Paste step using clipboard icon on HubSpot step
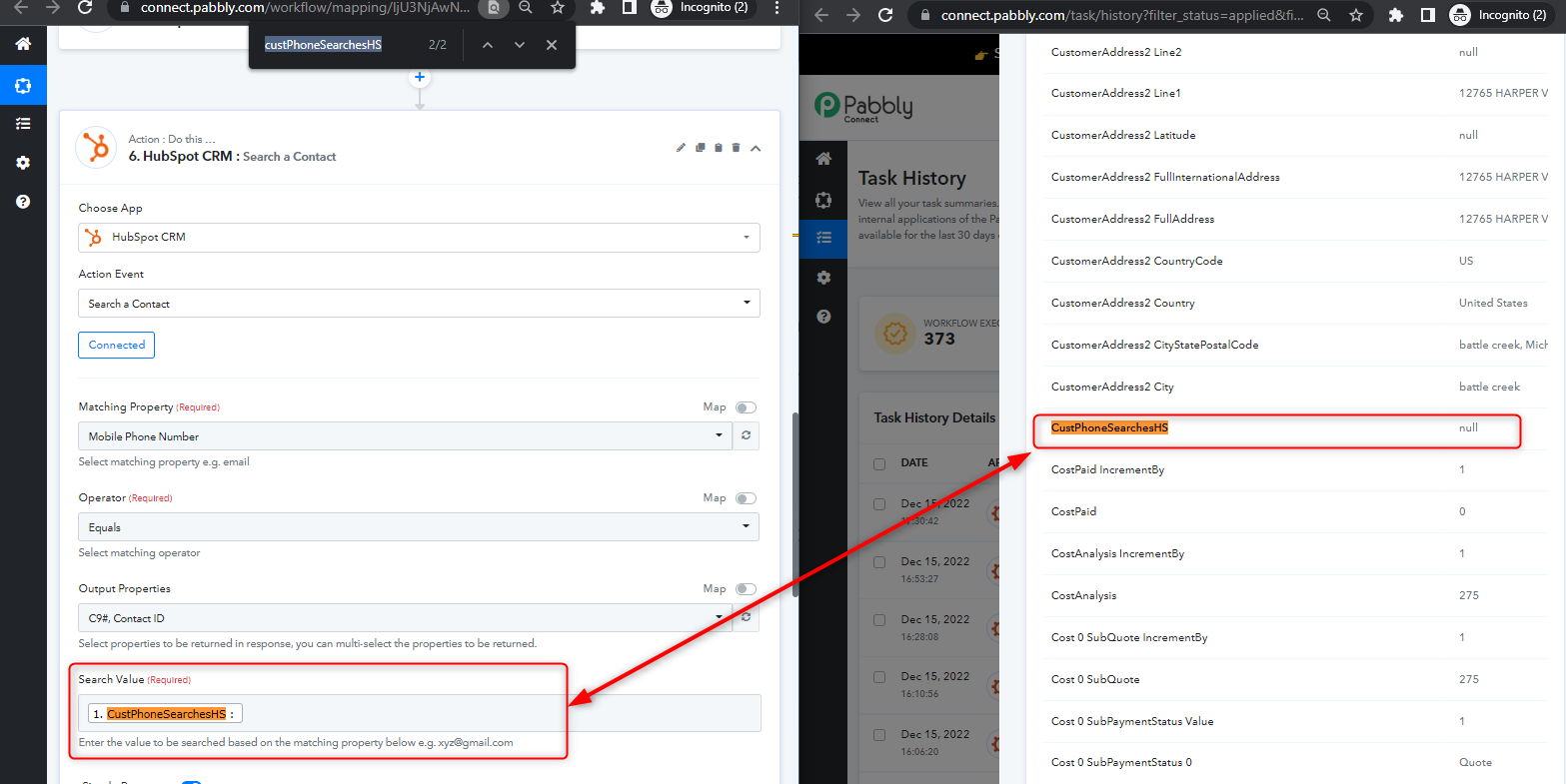Image resolution: width=1566 pixels, height=784 pixels. 718,148
